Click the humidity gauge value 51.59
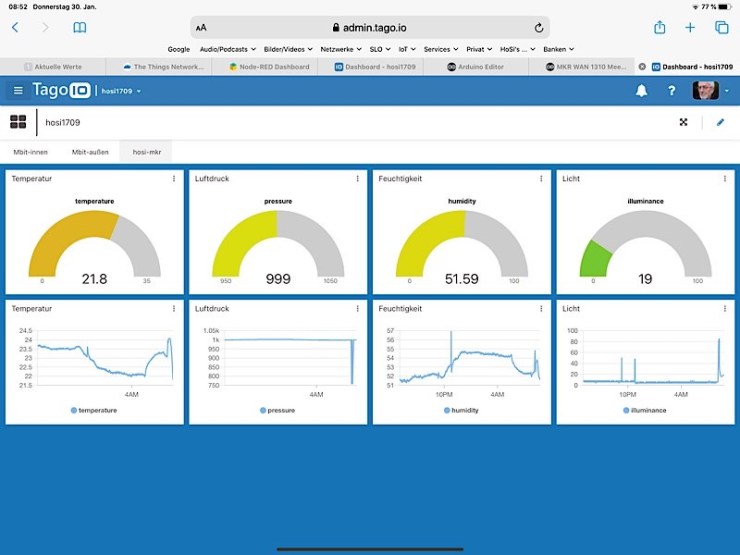Image resolution: width=740 pixels, height=555 pixels. coord(462,279)
